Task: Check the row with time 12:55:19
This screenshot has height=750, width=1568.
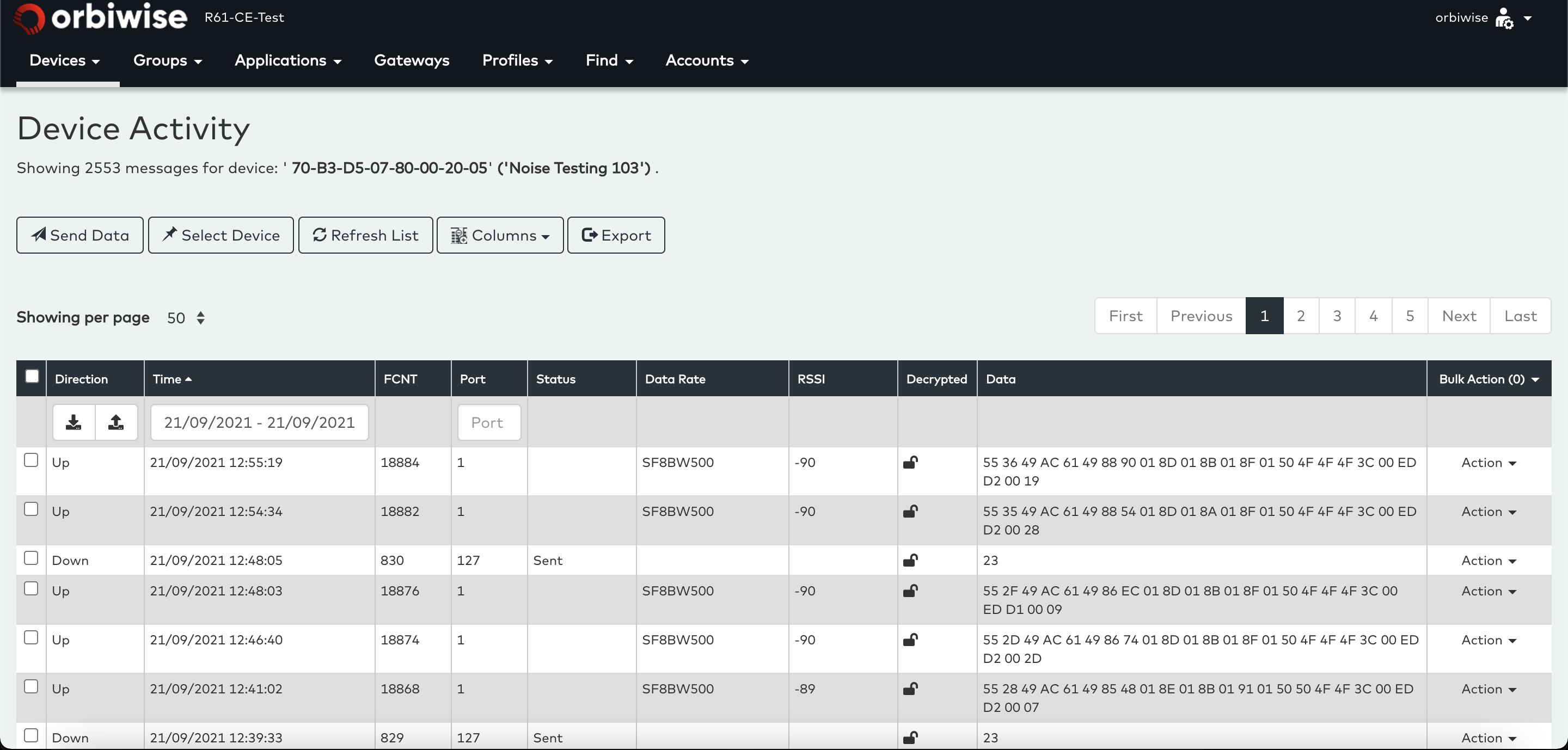Action: click(x=31, y=460)
